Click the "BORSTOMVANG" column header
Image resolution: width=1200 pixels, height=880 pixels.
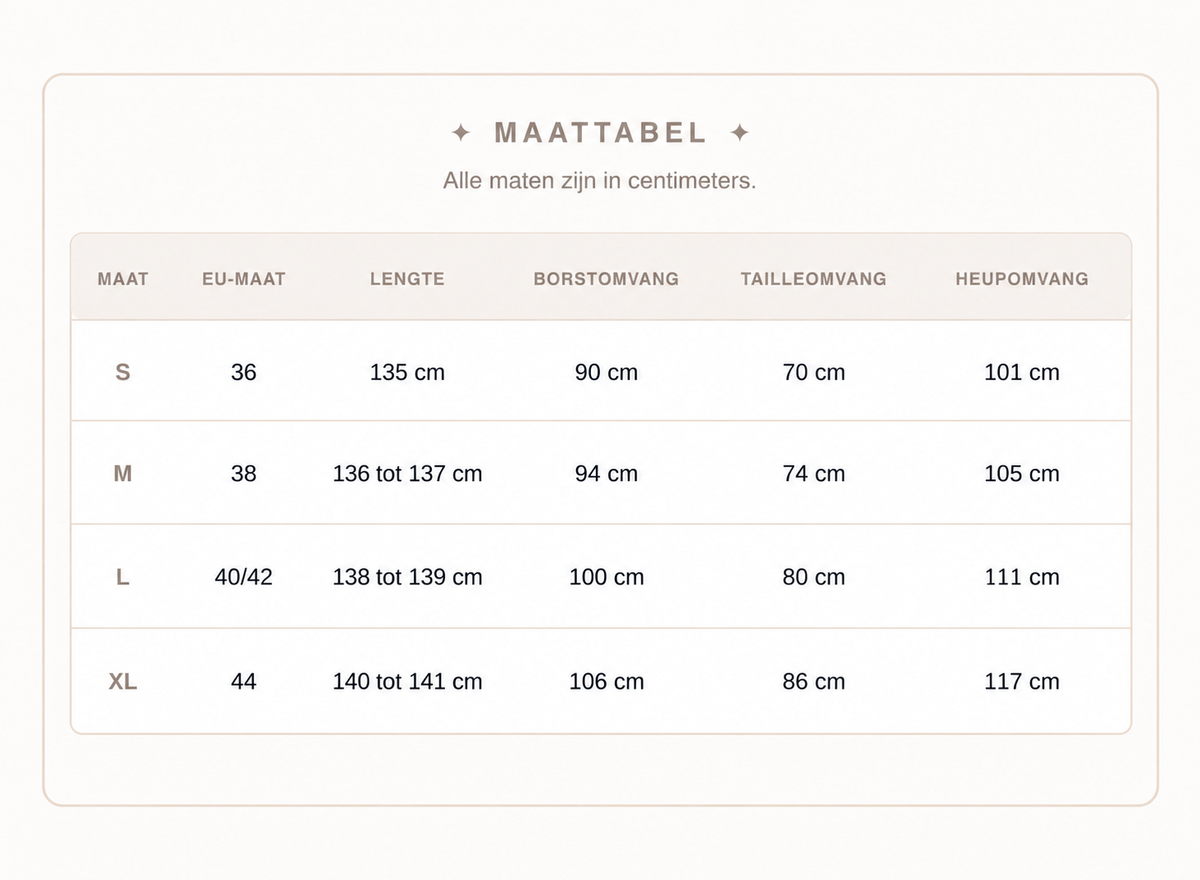606,279
